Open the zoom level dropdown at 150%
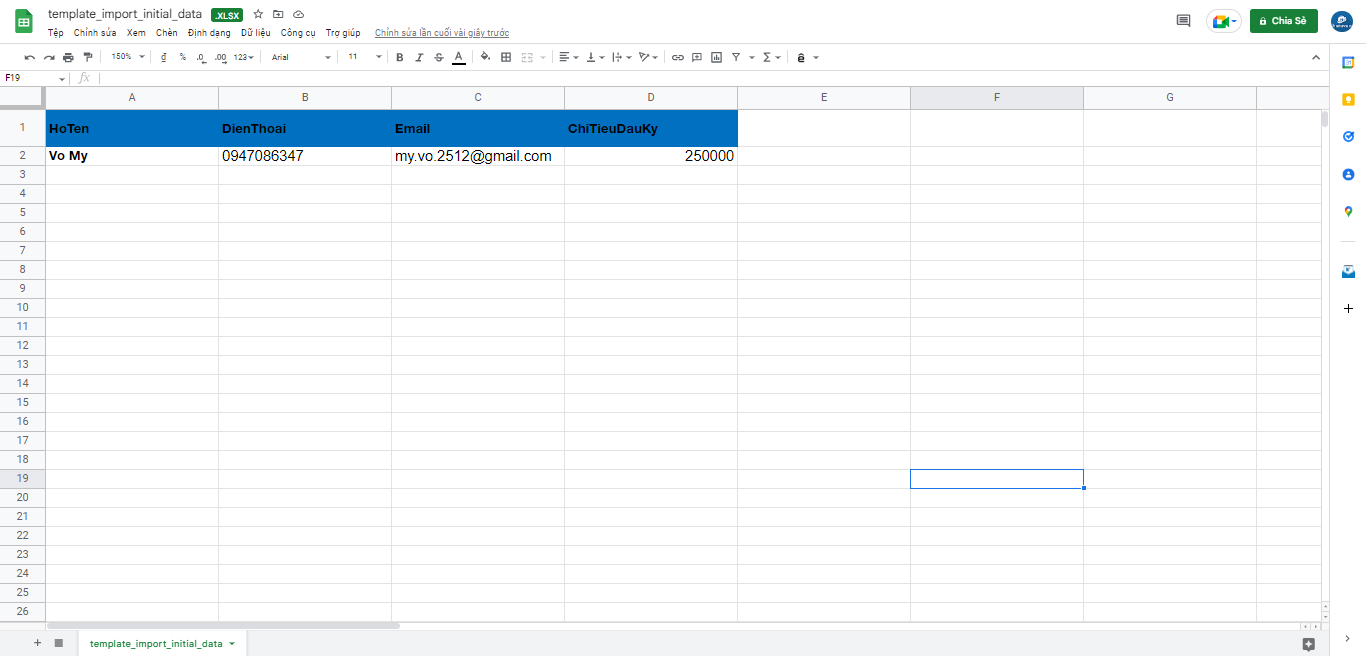 [x=128, y=57]
